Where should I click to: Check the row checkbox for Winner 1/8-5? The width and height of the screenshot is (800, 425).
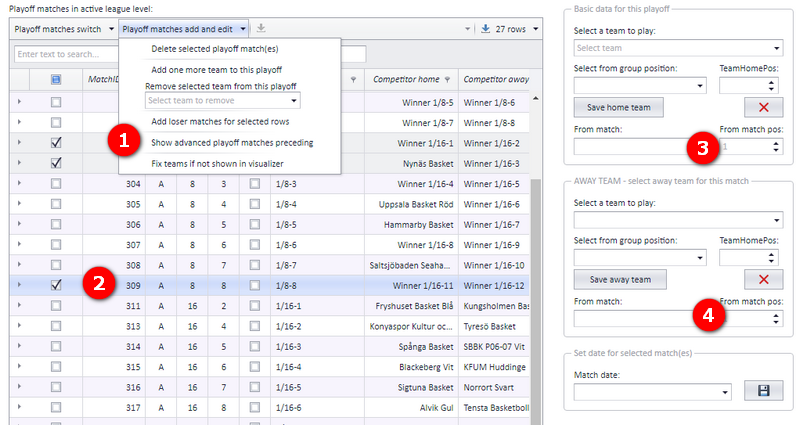(56, 102)
